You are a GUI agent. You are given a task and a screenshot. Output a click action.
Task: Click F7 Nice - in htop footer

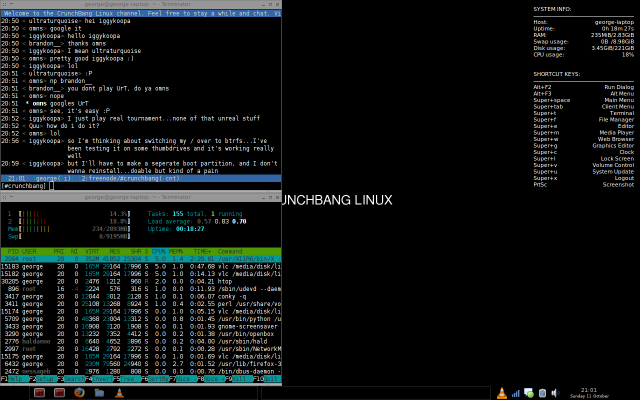pyautogui.click(x=183, y=379)
